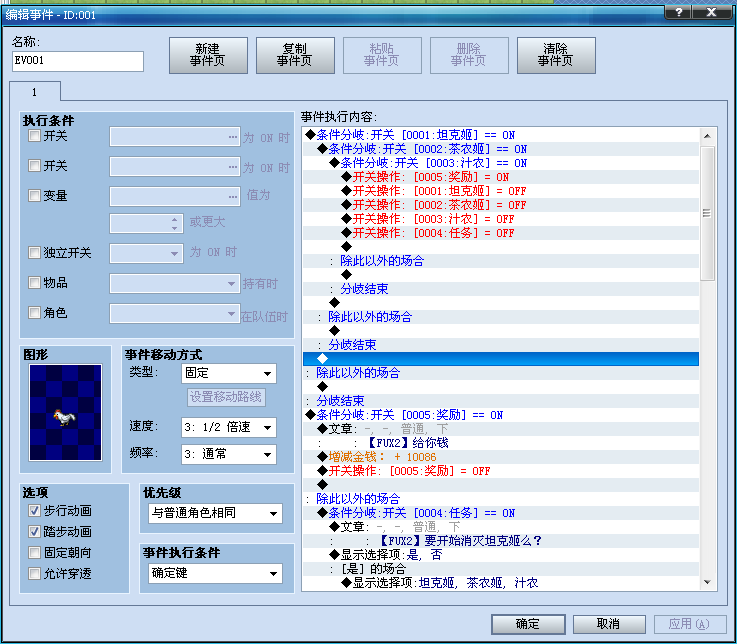Image resolution: width=737 pixels, height=644 pixels.
Task: Select row 开关操作: [0002:茶农姬] = OFF
Action: point(501,205)
